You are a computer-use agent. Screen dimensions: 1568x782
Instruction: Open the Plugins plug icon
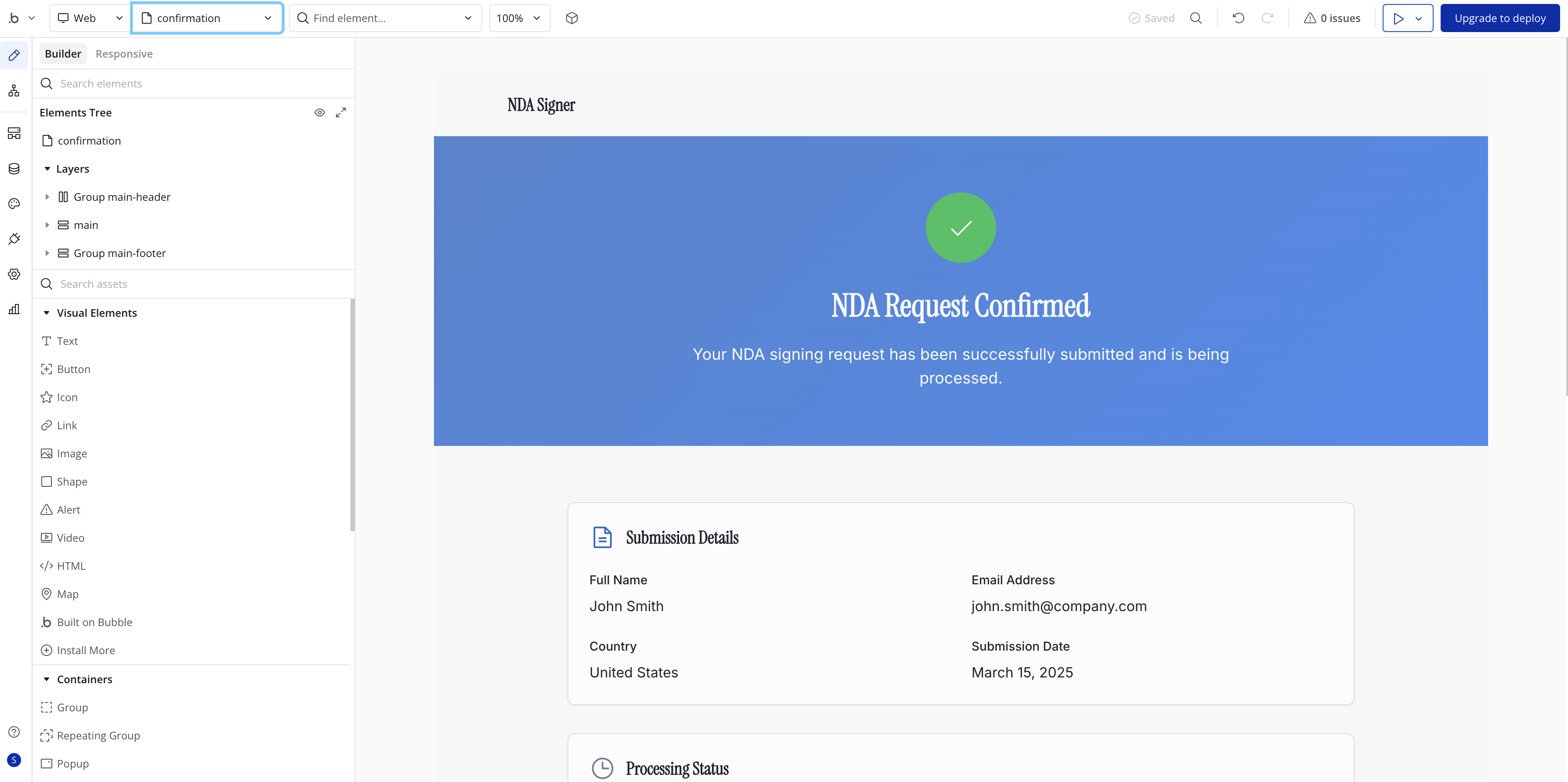pyautogui.click(x=14, y=239)
